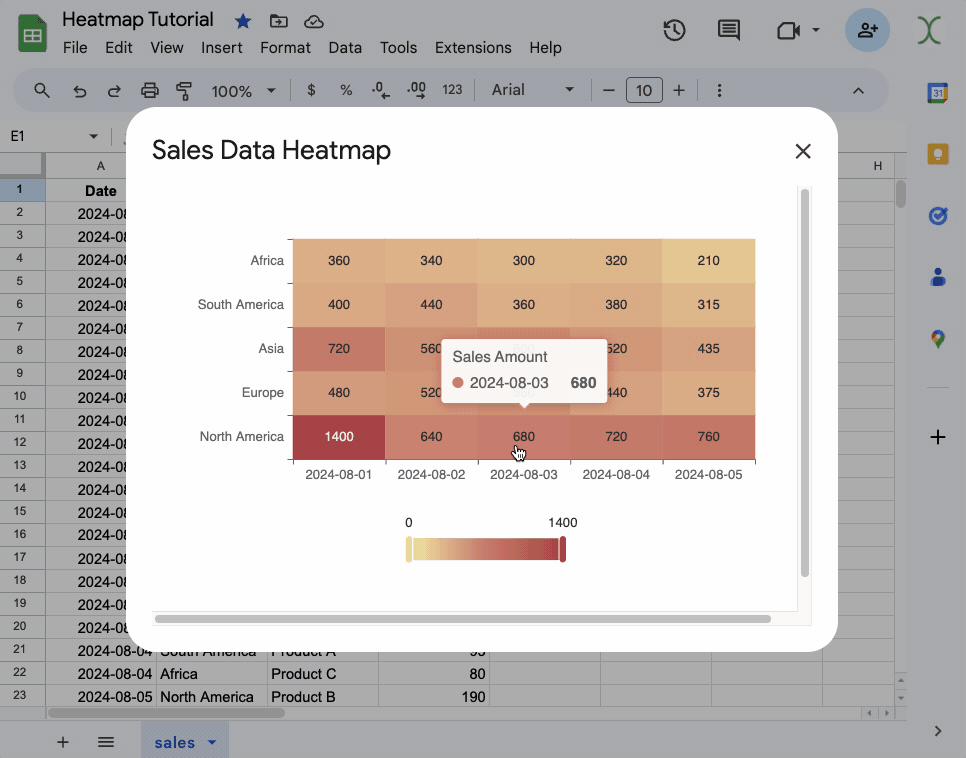Image resolution: width=966 pixels, height=758 pixels.
Task: Open version history clock icon
Action: [x=674, y=30]
